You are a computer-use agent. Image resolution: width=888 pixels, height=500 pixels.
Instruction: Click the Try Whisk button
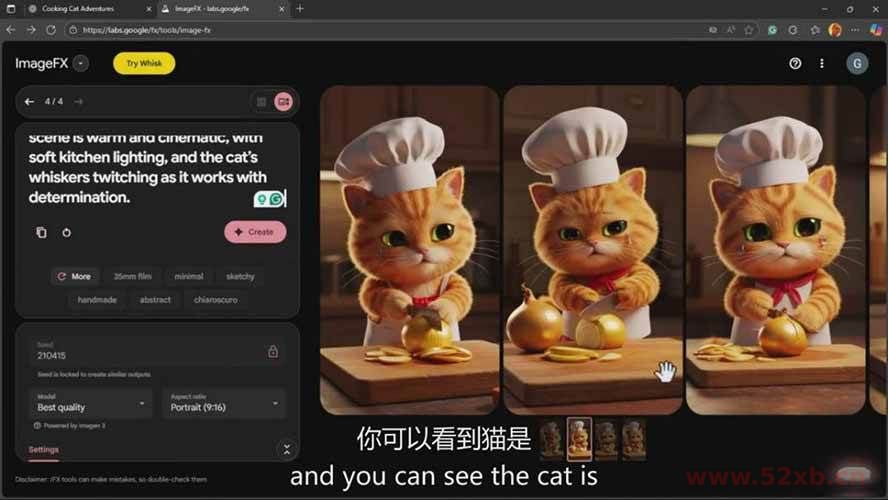point(144,63)
